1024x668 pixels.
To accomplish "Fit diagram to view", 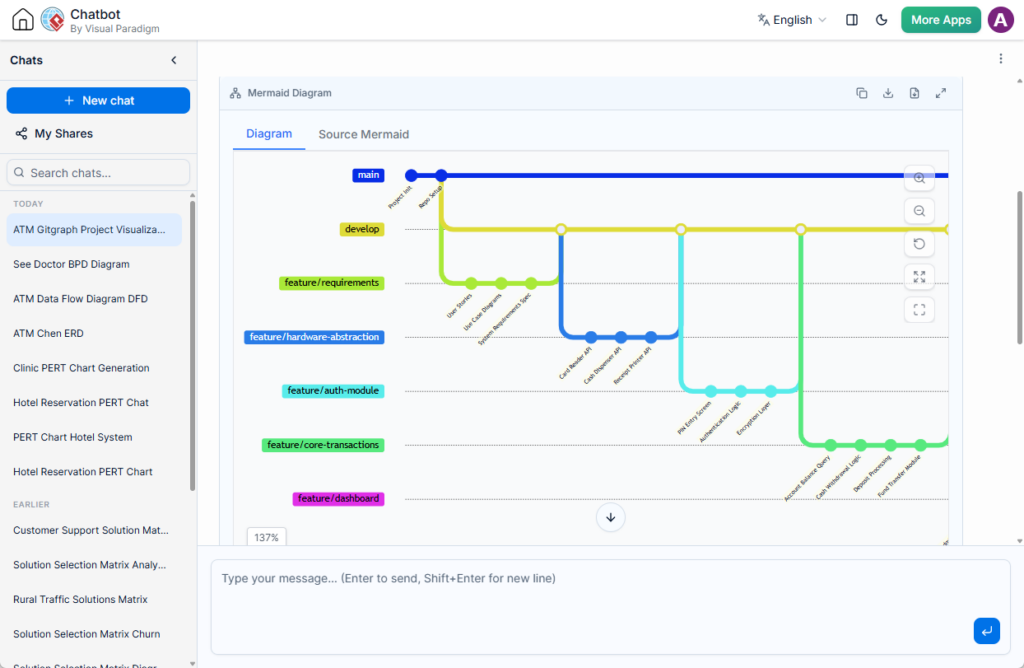I will 919,277.
